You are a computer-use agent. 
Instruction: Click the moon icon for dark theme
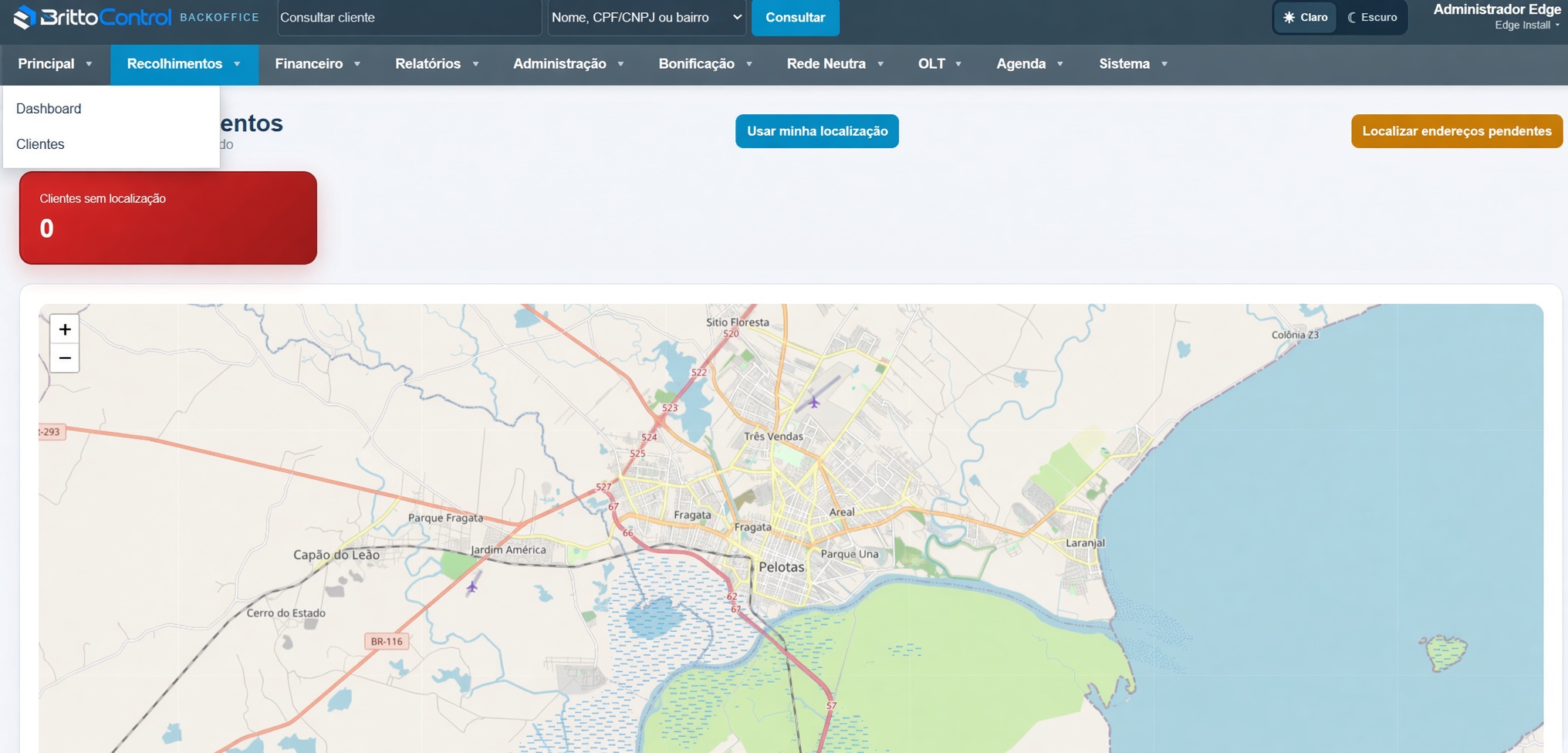click(x=1352, y=17)
